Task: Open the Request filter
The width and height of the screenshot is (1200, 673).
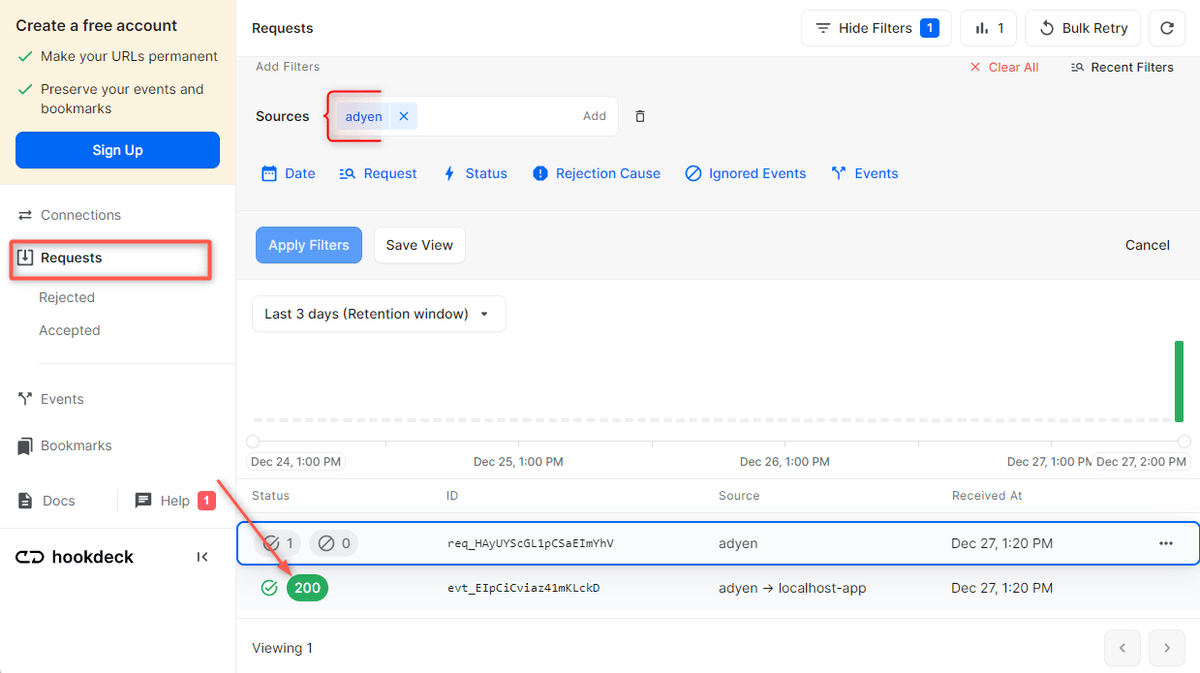Action: 378,173
